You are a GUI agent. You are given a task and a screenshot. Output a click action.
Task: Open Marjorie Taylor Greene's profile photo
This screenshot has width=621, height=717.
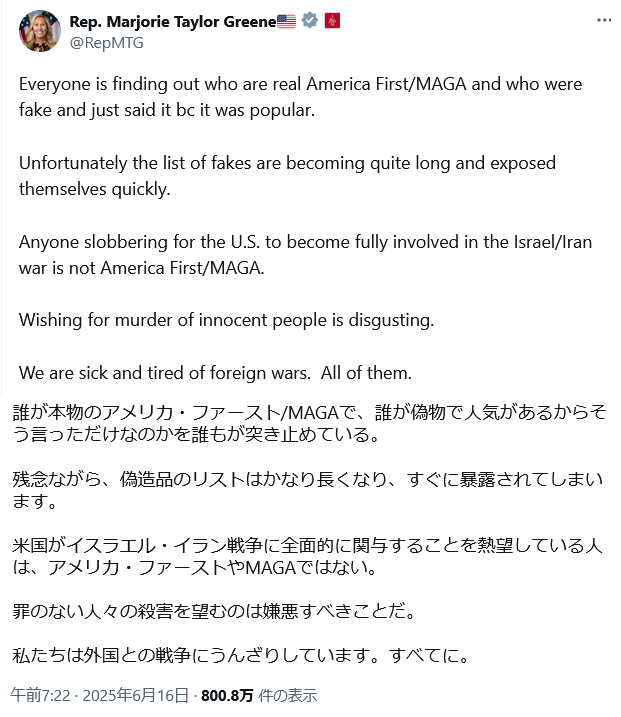(40, 31)
